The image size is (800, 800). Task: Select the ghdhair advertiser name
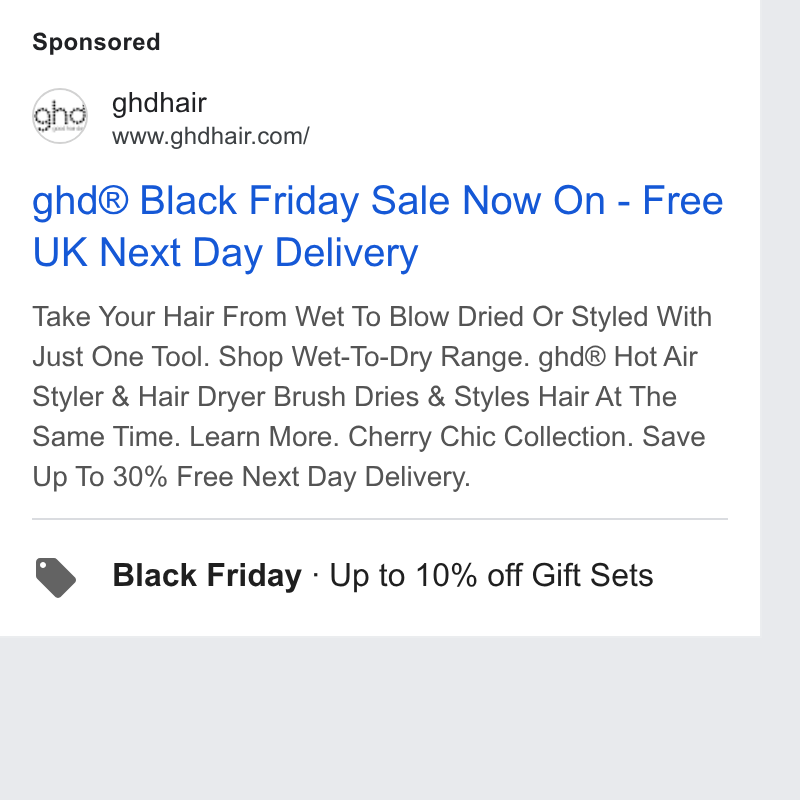159,103
